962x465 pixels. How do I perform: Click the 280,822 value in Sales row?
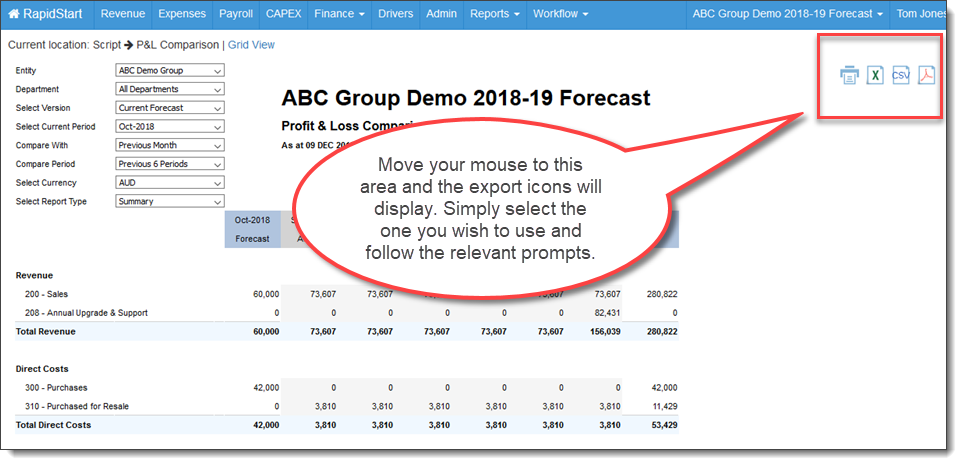point(663,294)
